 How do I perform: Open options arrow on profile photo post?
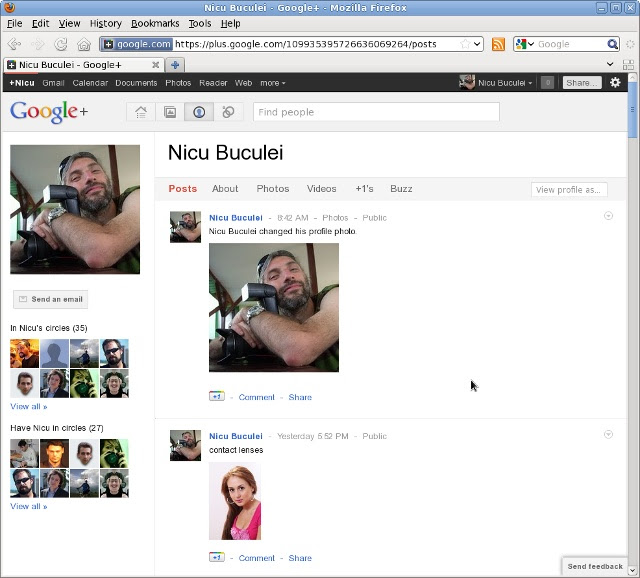608,216
